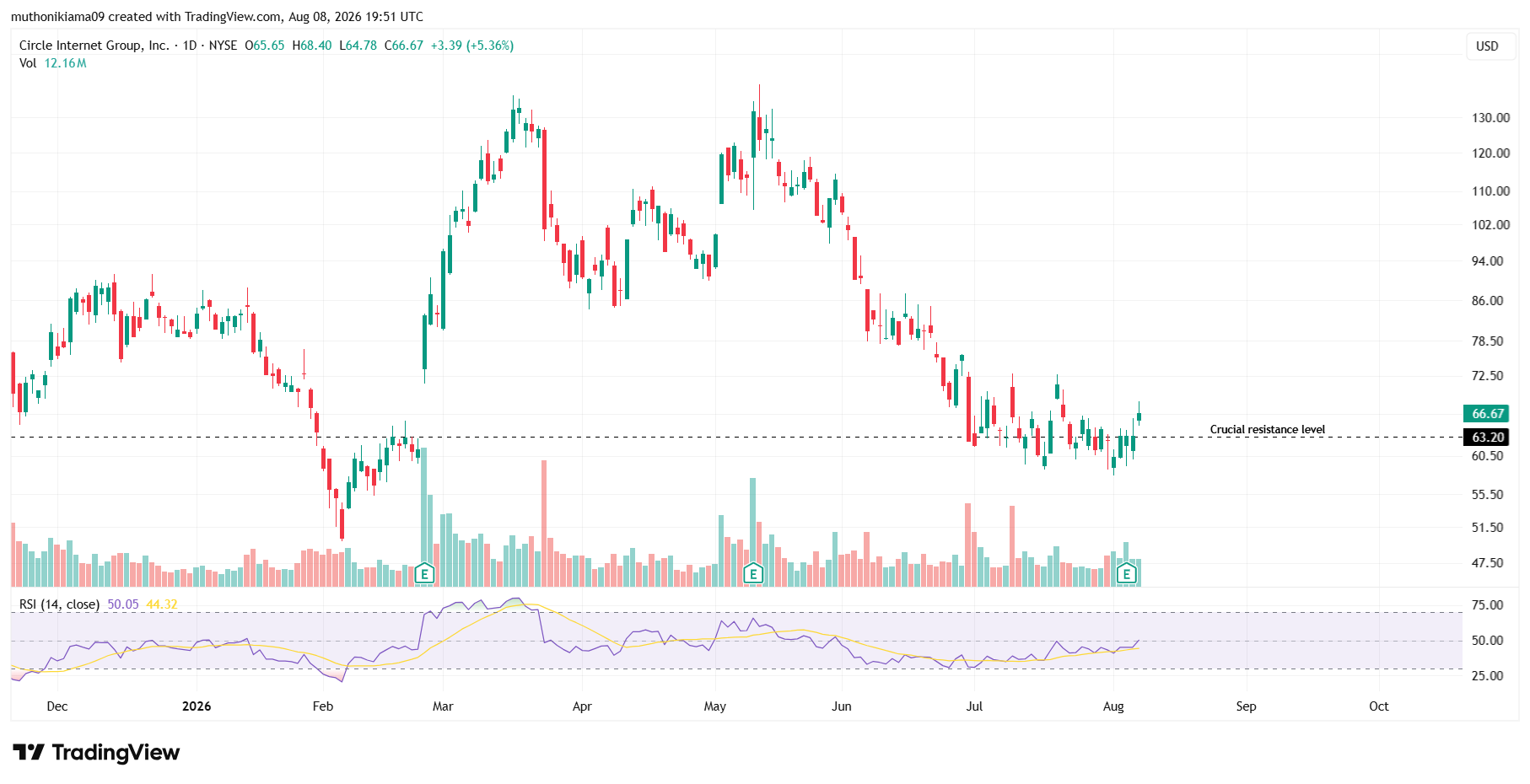
Task: Click the 'RSI (14, close)' indicator label
Action: 59,604
